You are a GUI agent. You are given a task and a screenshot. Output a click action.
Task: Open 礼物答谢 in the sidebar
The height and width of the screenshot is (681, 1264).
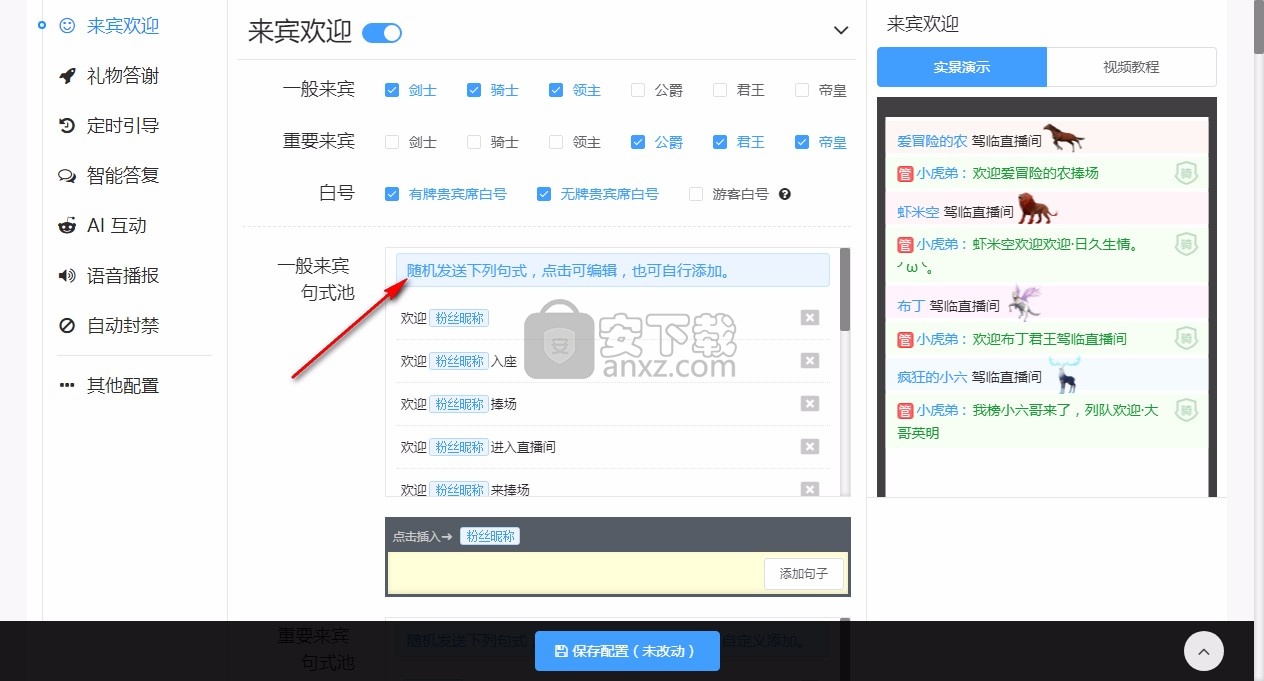122,76
